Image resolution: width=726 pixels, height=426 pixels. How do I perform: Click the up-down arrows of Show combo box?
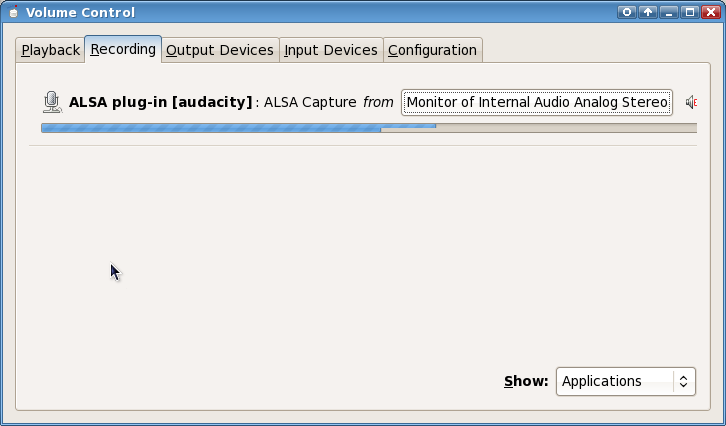pyautogui.click(x=683, y=382)
